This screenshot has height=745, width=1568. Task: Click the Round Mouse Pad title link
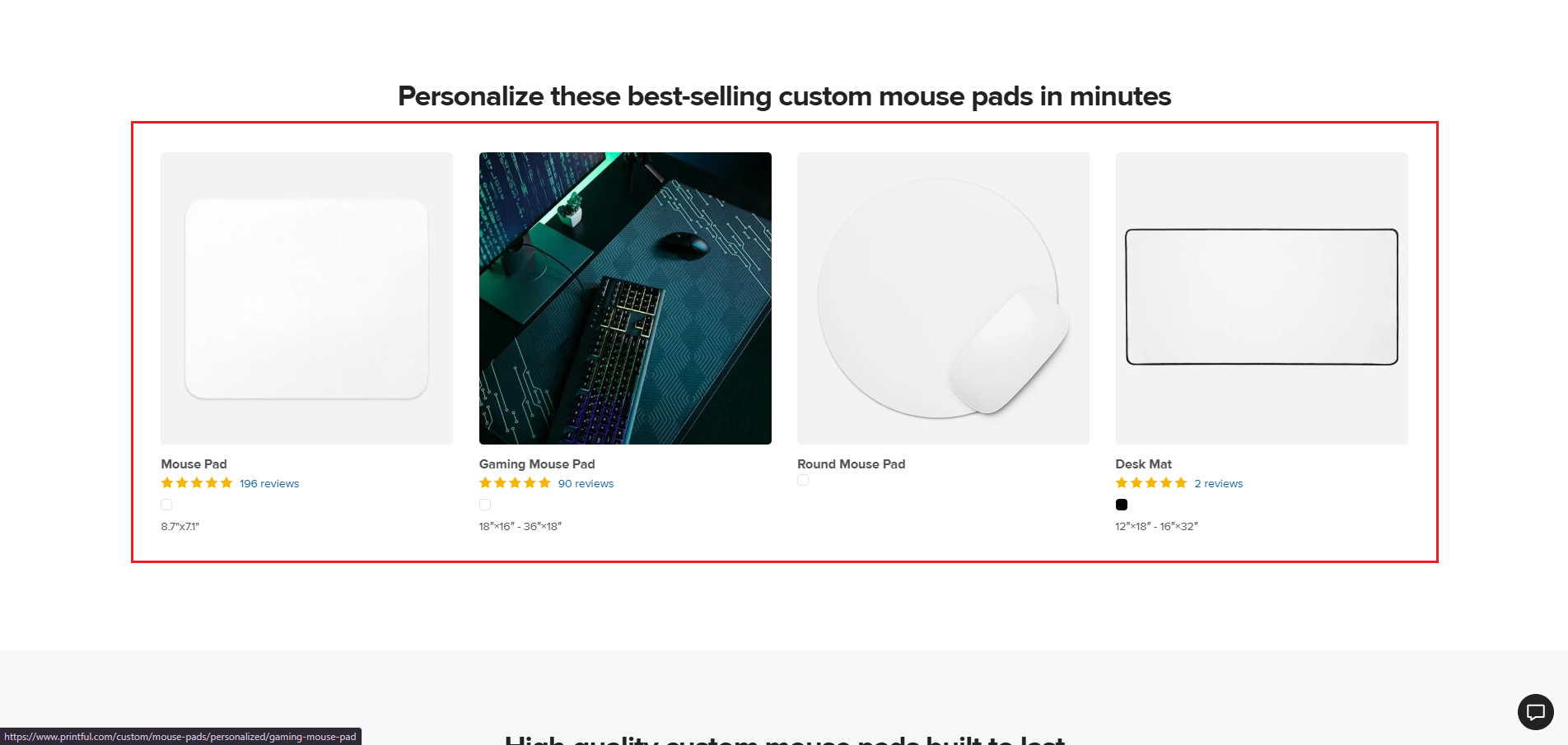pyautogui.click(x=851, y=464)
